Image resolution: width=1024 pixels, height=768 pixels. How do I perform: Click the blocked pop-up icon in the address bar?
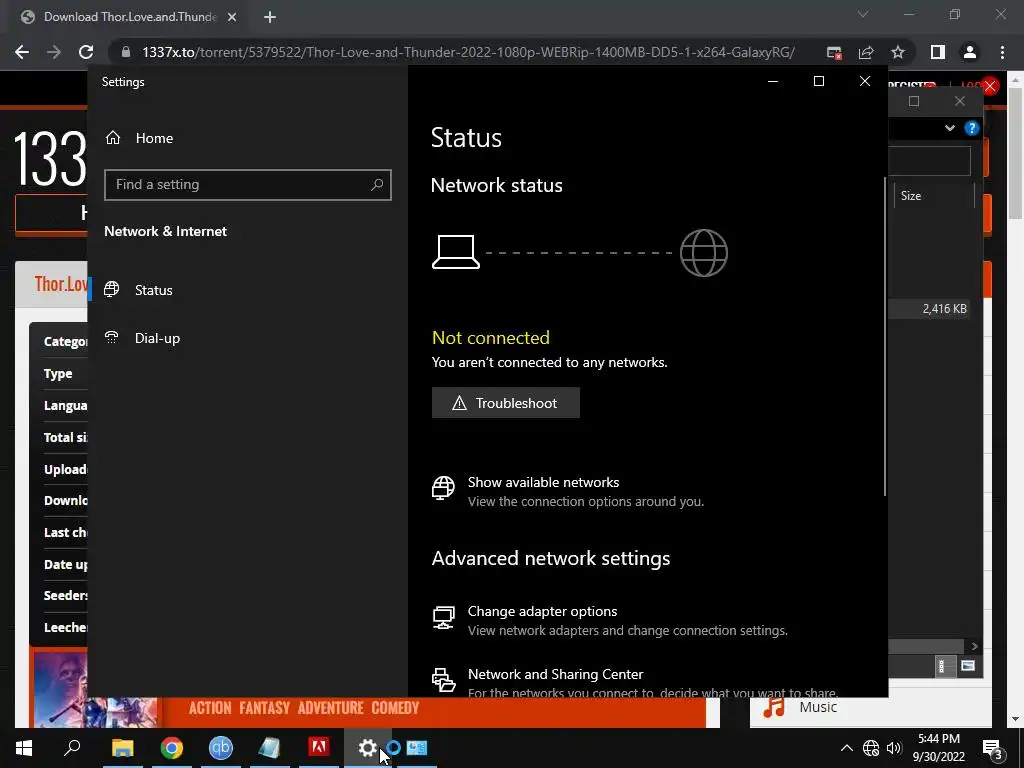point(834,52)
